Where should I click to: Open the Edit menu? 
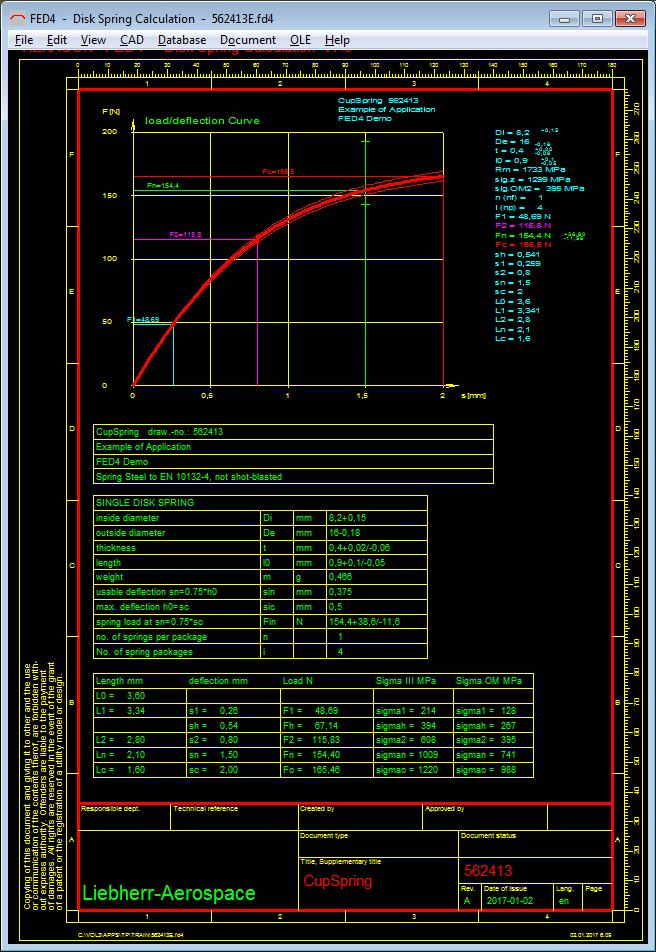(56, 40)
